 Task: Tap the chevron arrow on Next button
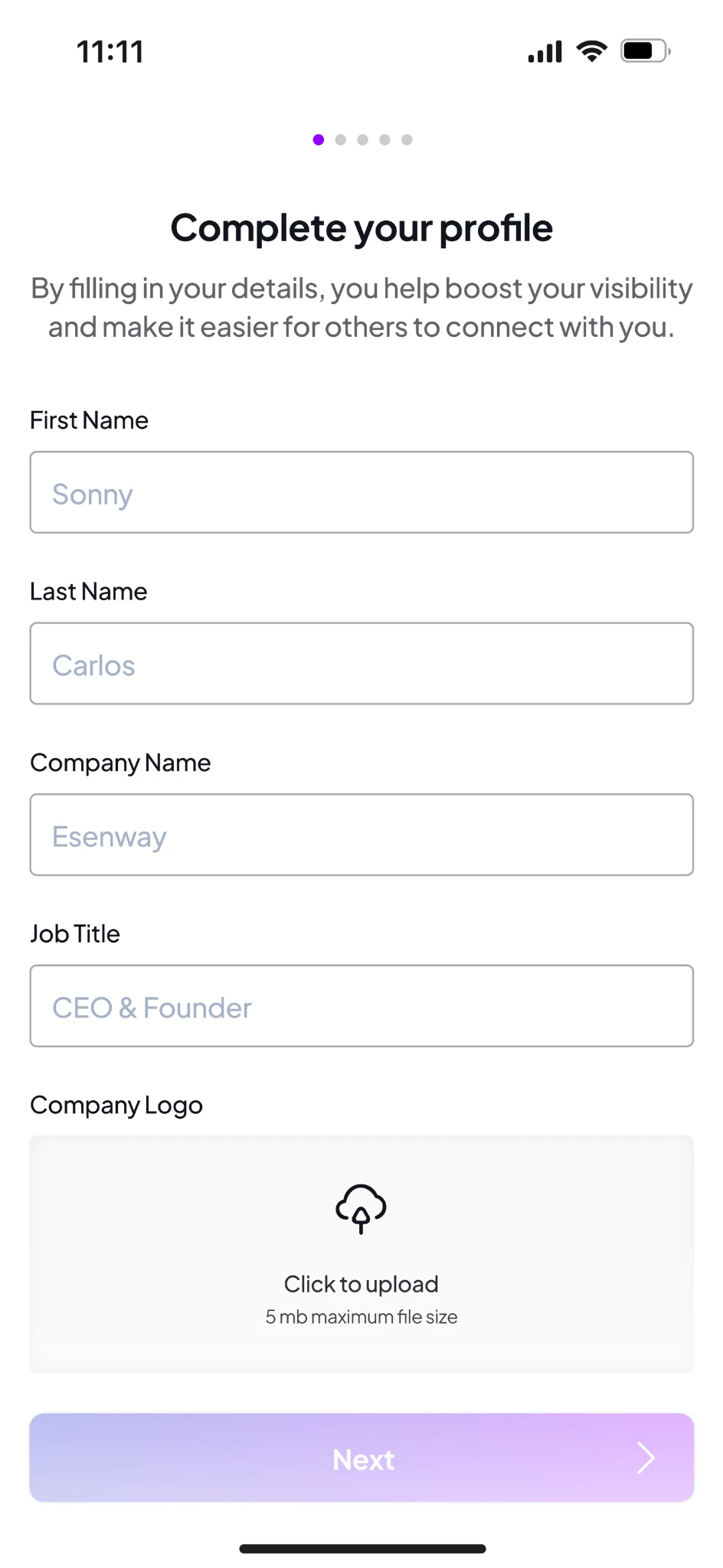pos(646,1458)
